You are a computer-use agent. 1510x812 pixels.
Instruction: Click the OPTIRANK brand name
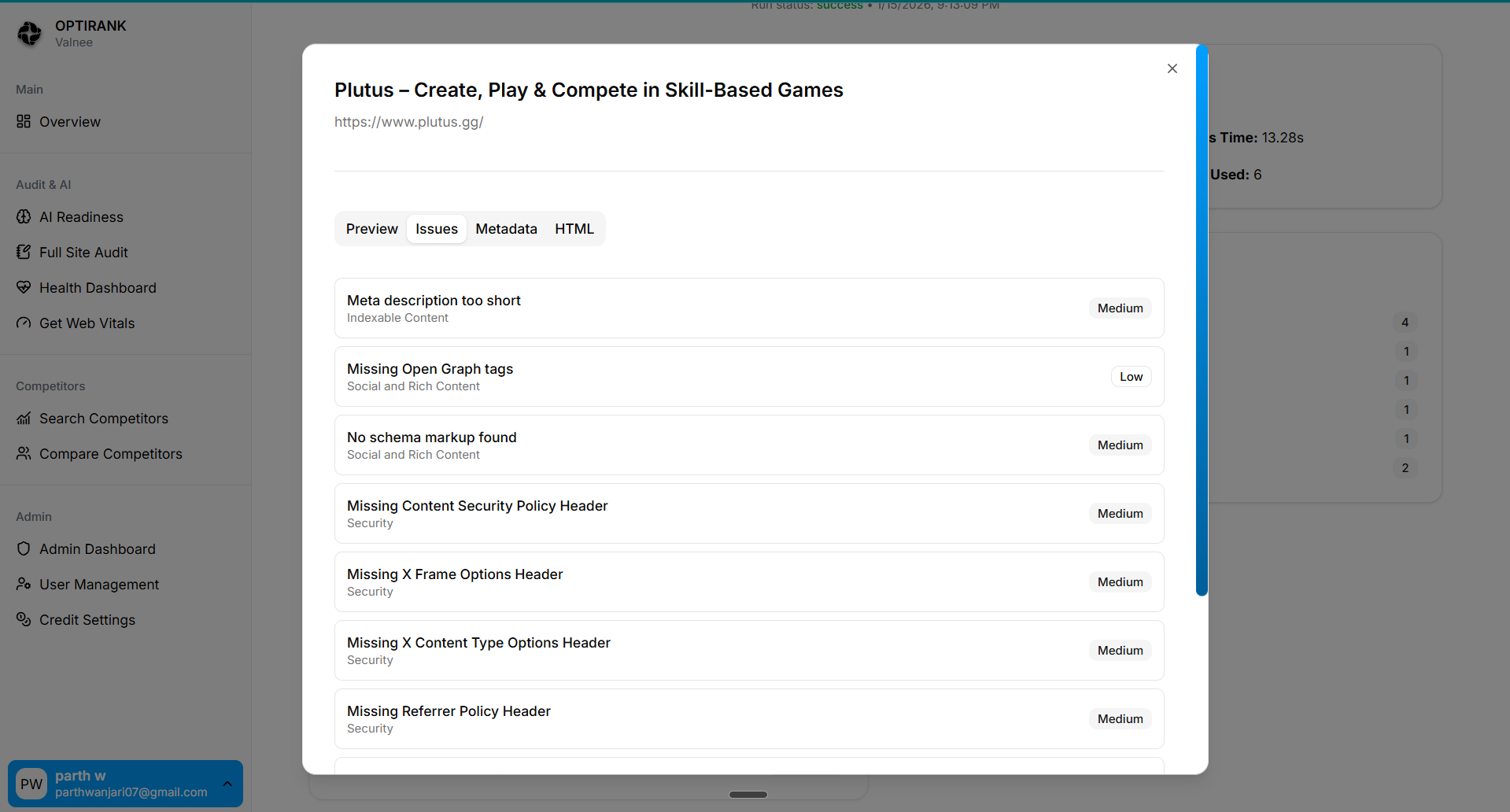(90, 26)
